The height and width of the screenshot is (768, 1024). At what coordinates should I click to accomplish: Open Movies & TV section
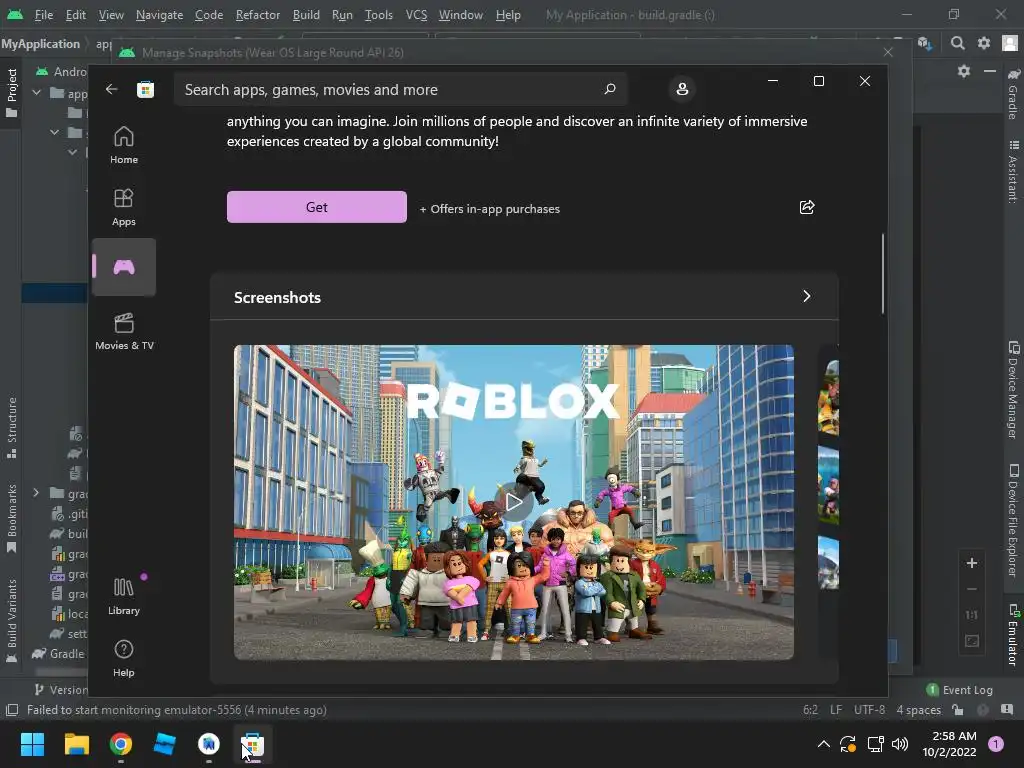[124, 331]
